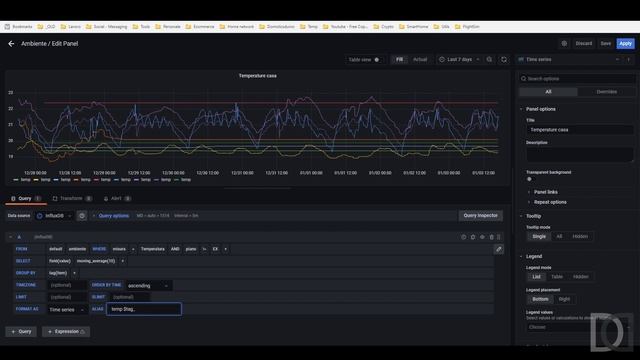
Task: Go back with the arrow beside Ambiente / Edit Panel
Action: pyautogui.click(x=11, y=44)
